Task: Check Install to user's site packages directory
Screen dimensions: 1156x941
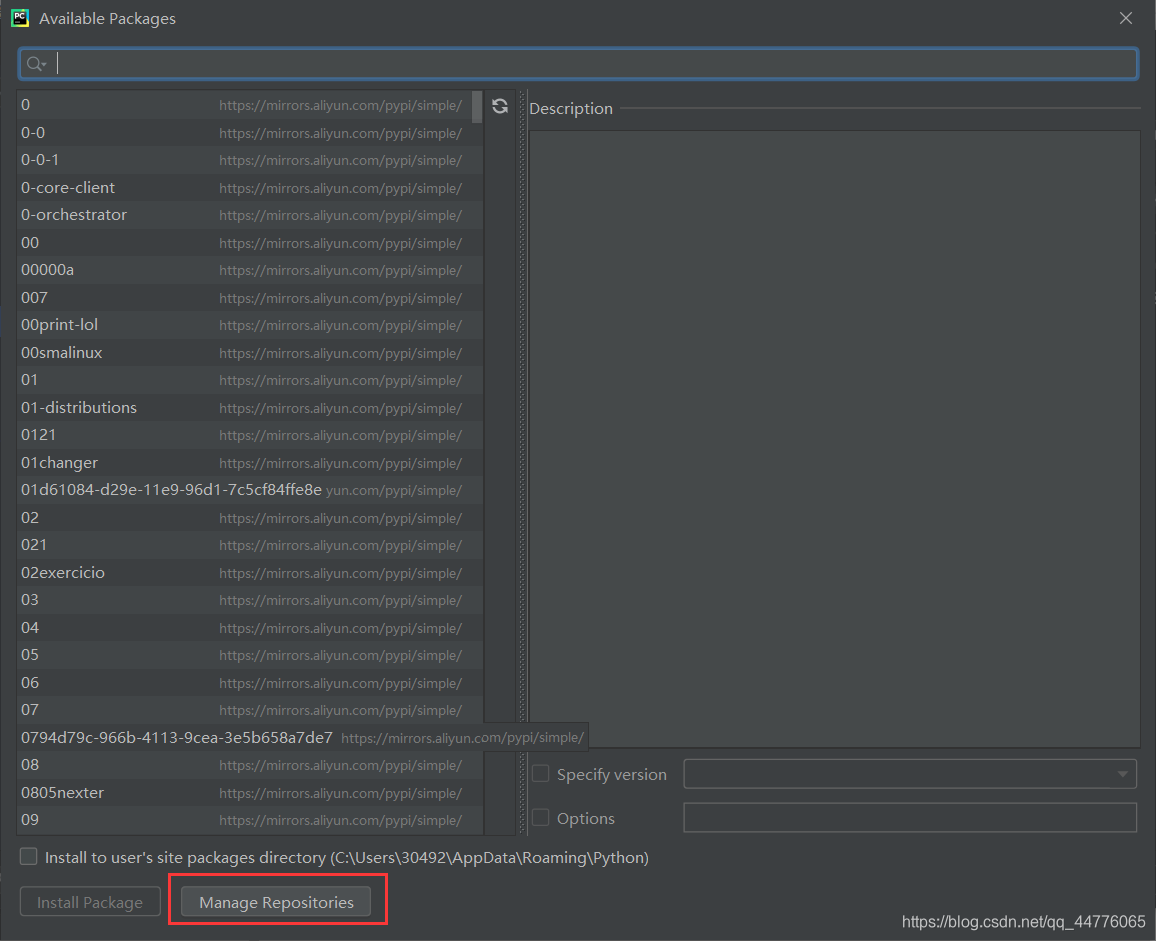Action: click(x=28, y=856)
